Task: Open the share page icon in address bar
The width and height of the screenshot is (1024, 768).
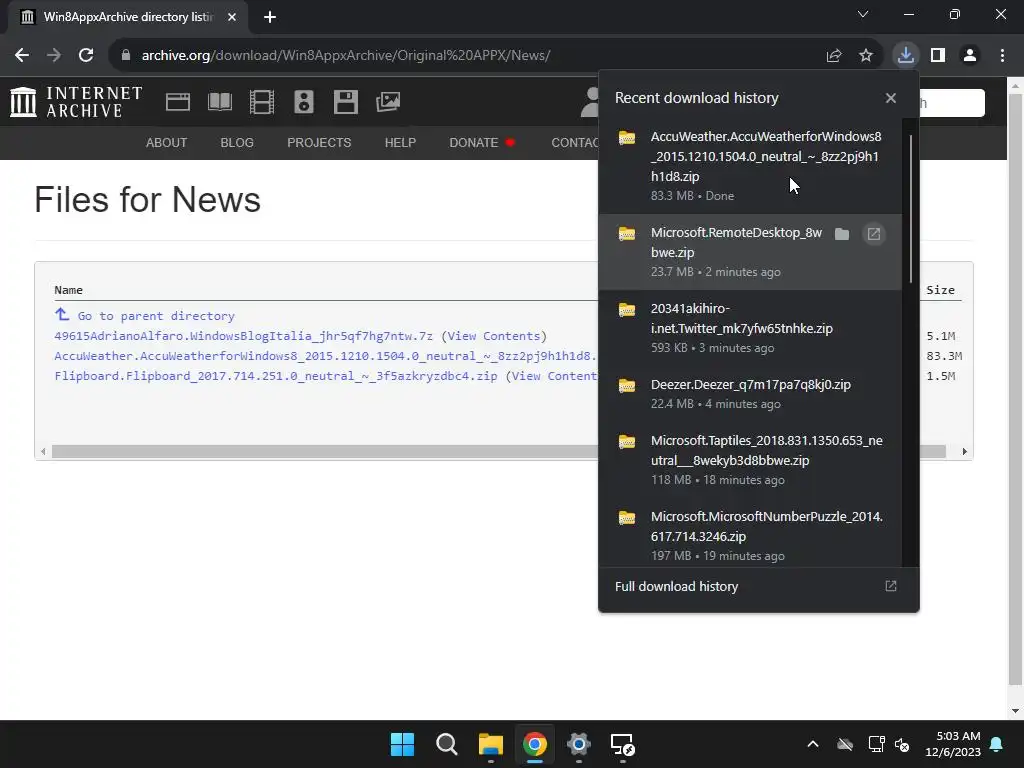Action: (833, 56)
